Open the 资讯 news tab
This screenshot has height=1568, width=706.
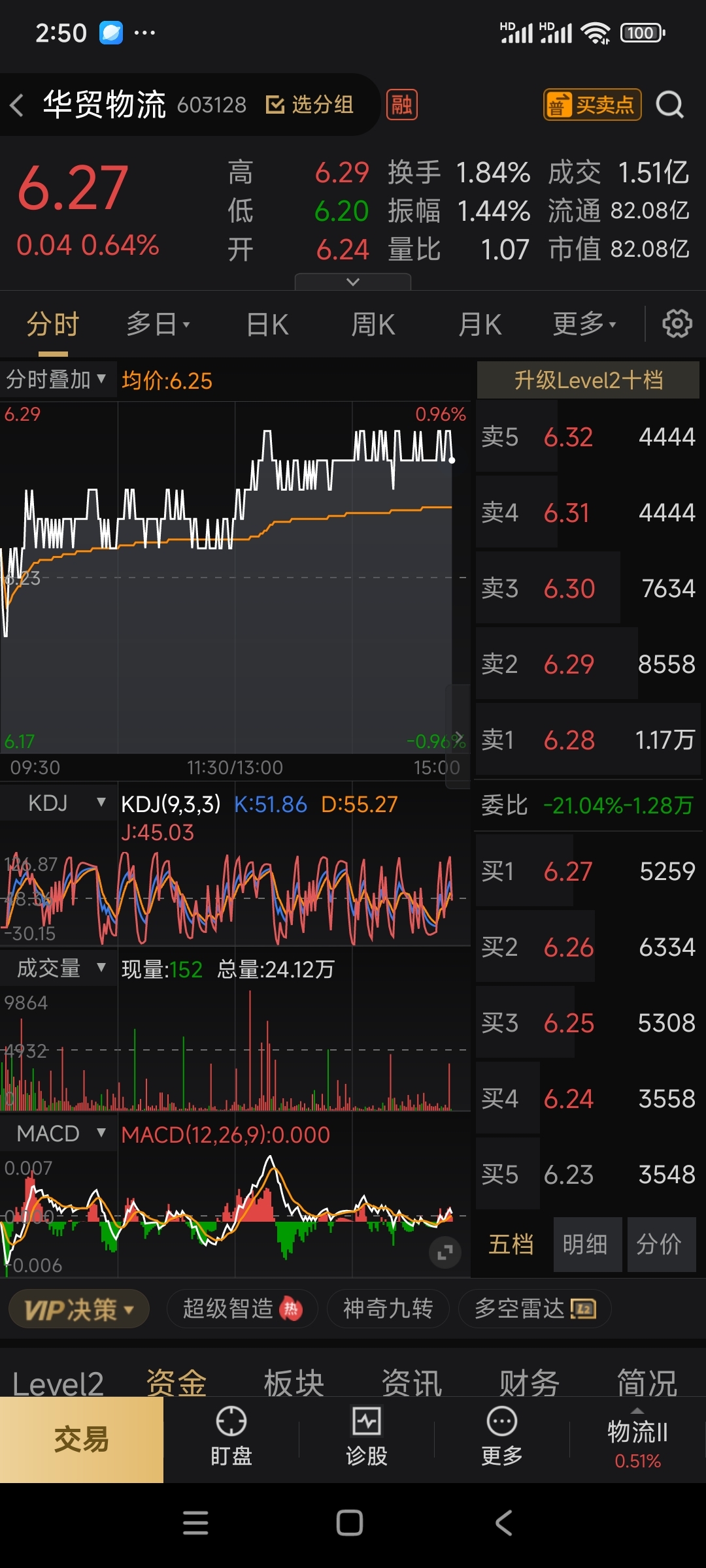click(x=412, y=1382)
